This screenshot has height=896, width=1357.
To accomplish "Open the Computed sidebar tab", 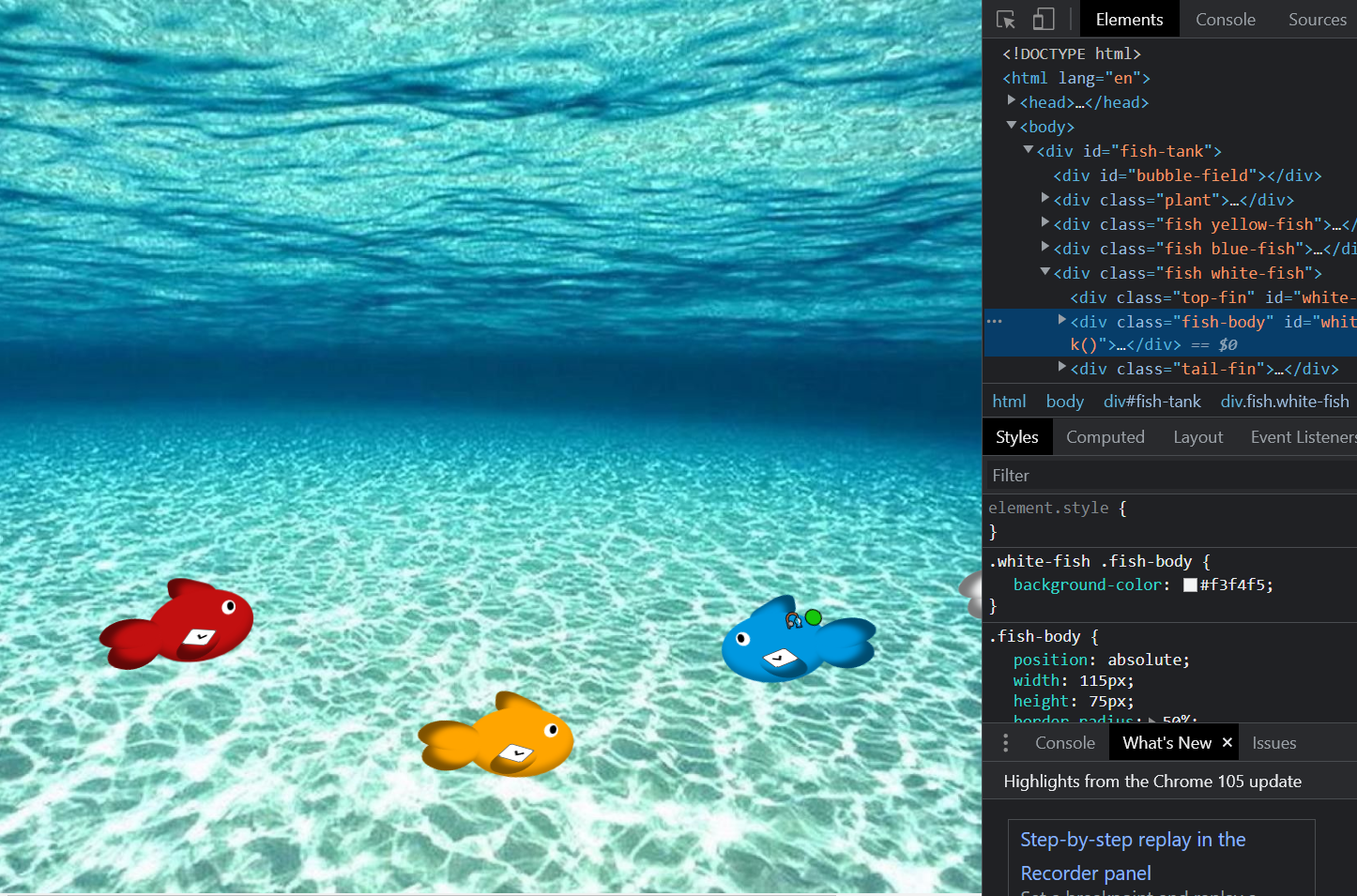I will coord(1105,437).
